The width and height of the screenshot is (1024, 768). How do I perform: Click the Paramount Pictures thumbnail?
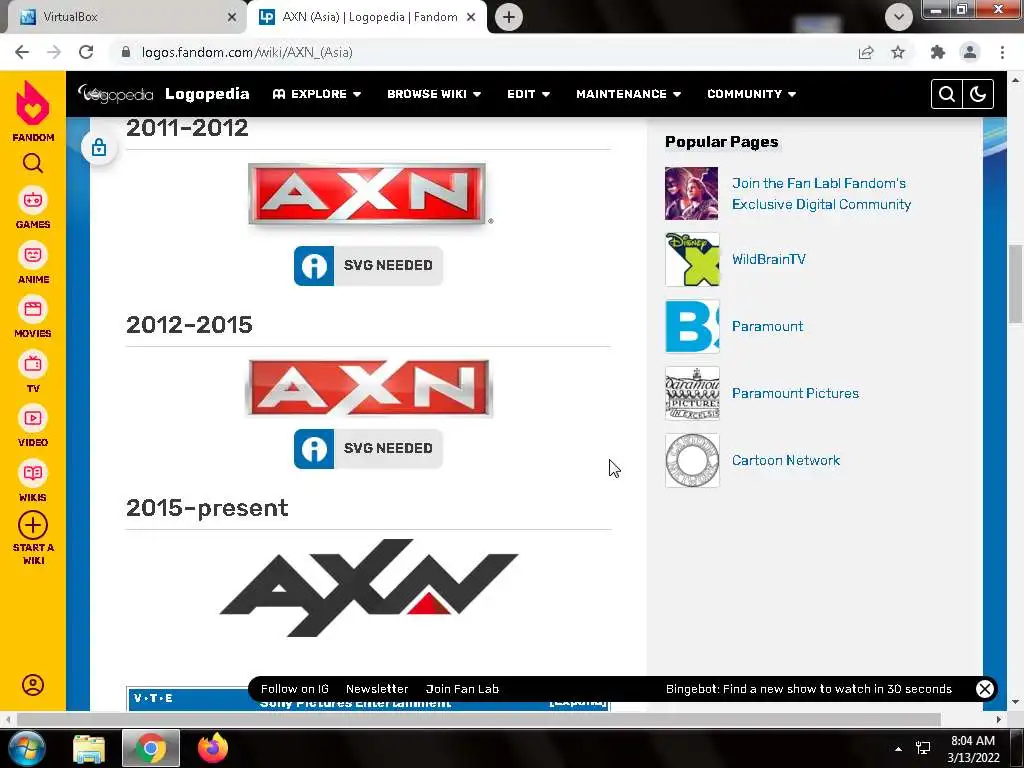click(x=692, y=393)
